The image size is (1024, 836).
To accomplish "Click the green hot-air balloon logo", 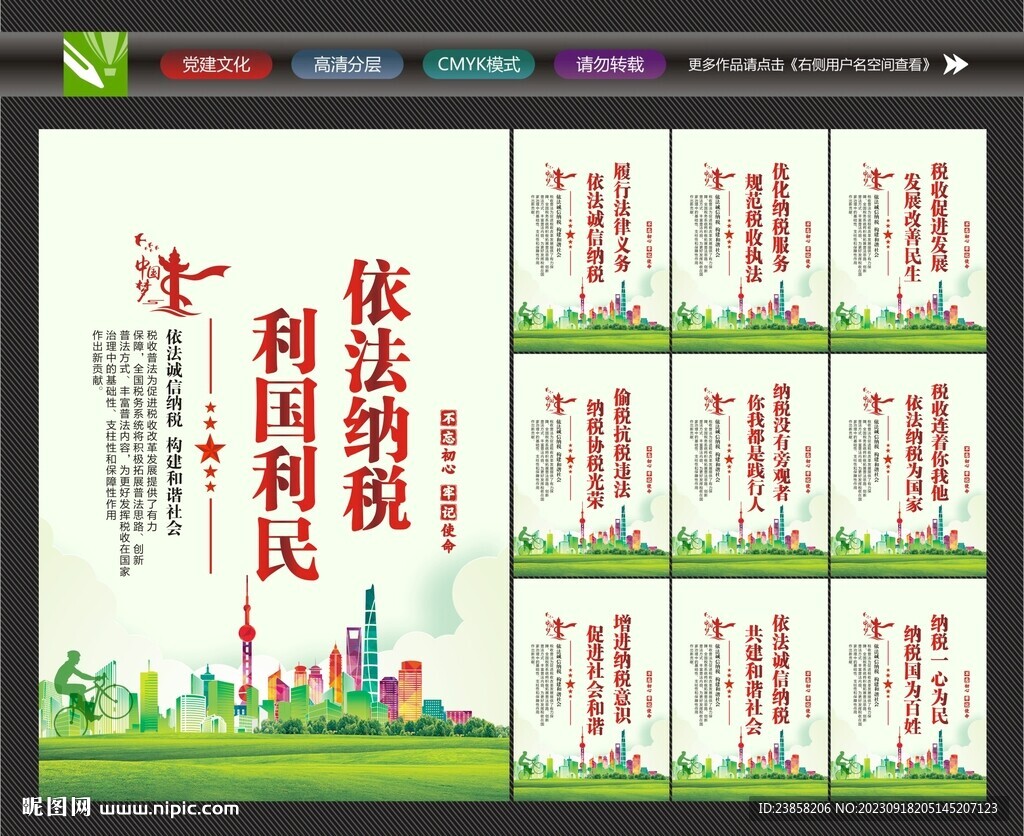I will (95, 64).
